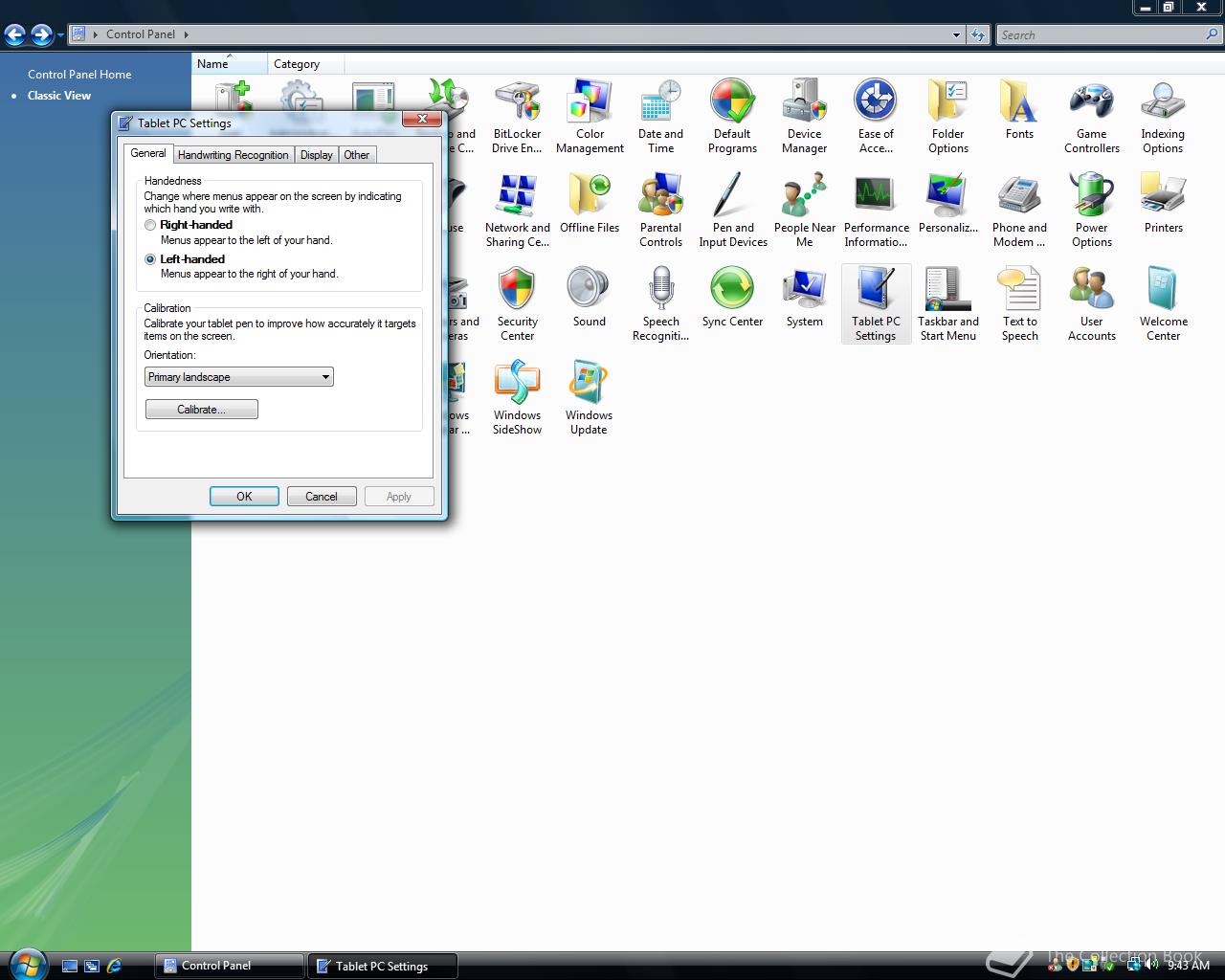Click the search magnifier icon
This screenshot has height=980, width=1225.
click(x=1213, y=34)
